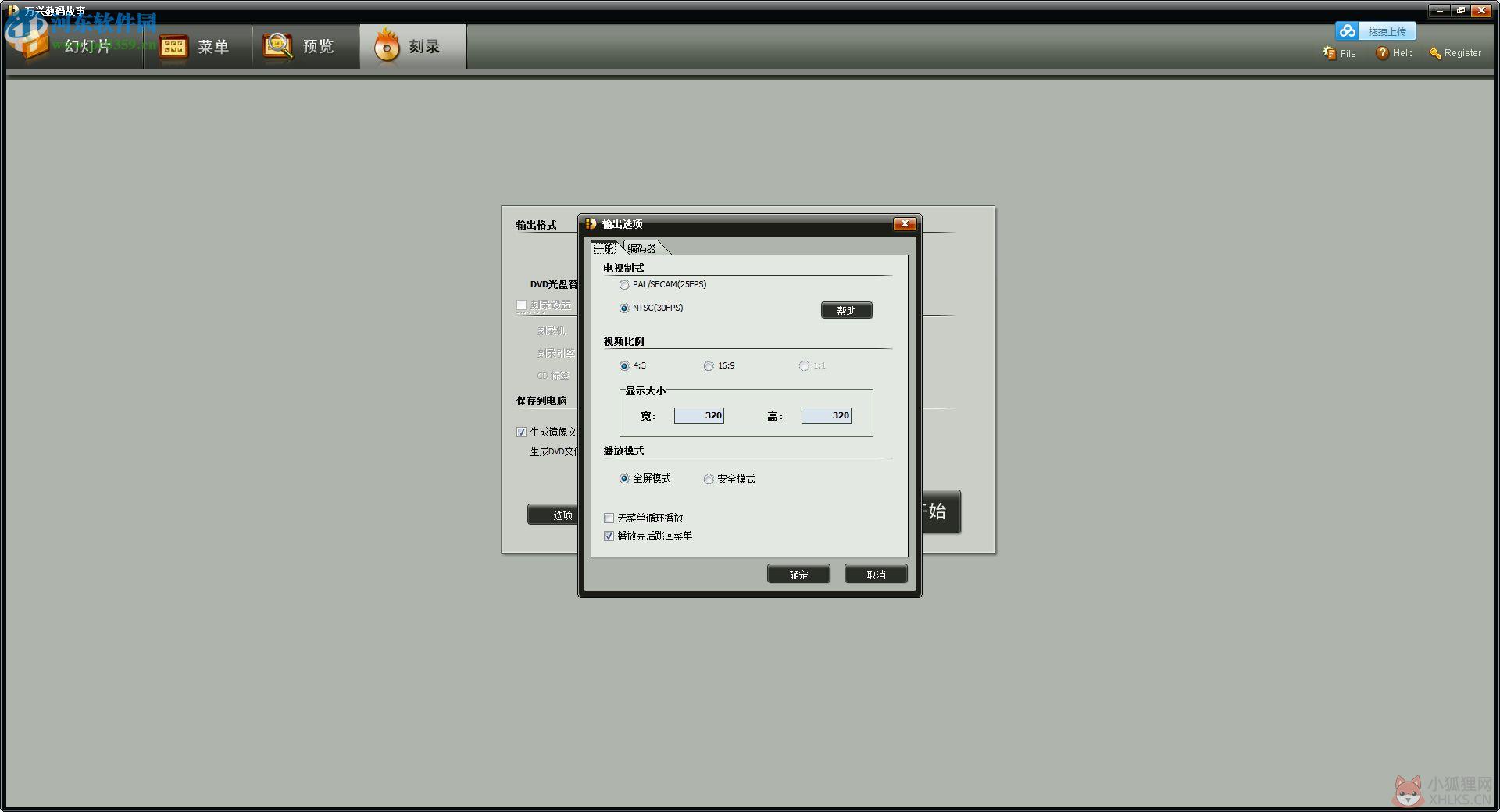Open the Help question mark icon

pyautogui.click(x=1382, y=52)
